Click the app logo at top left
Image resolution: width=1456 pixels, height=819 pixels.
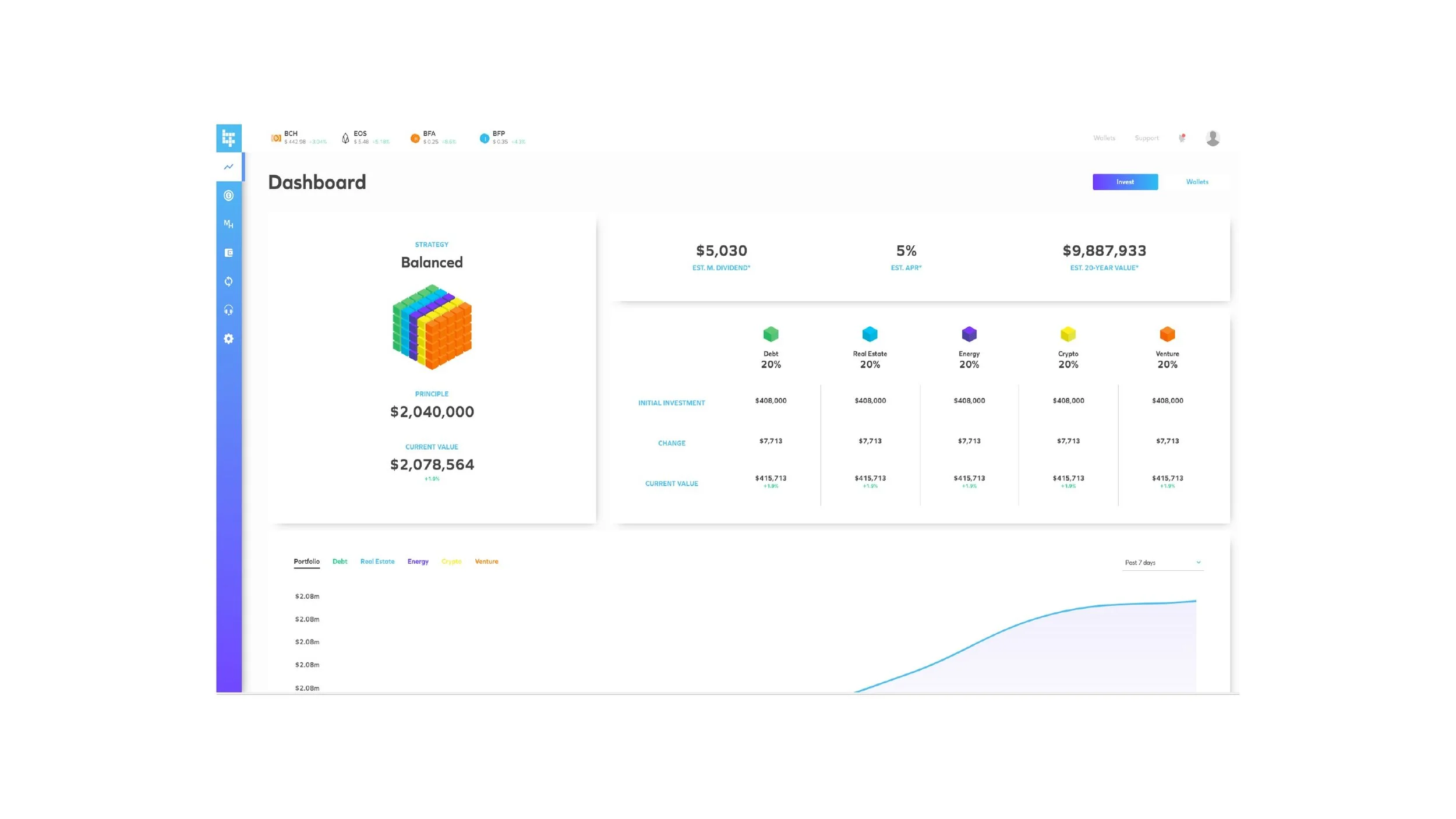click(x=228, y=138)
